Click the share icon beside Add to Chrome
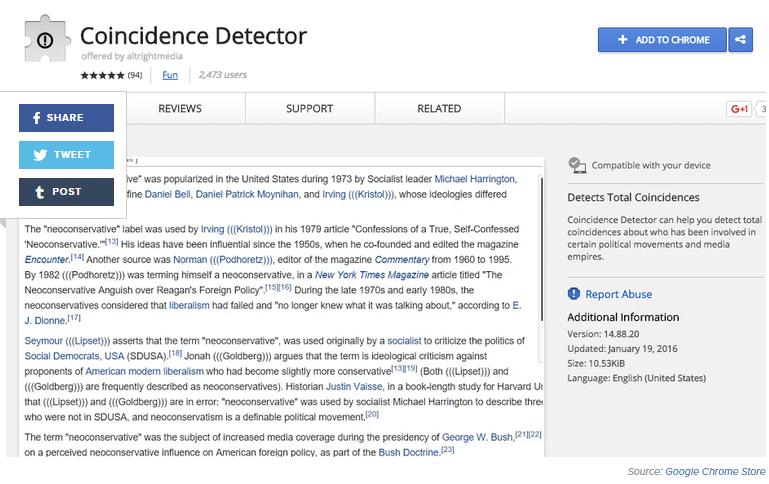769x484 pixels. pos(740,40)
